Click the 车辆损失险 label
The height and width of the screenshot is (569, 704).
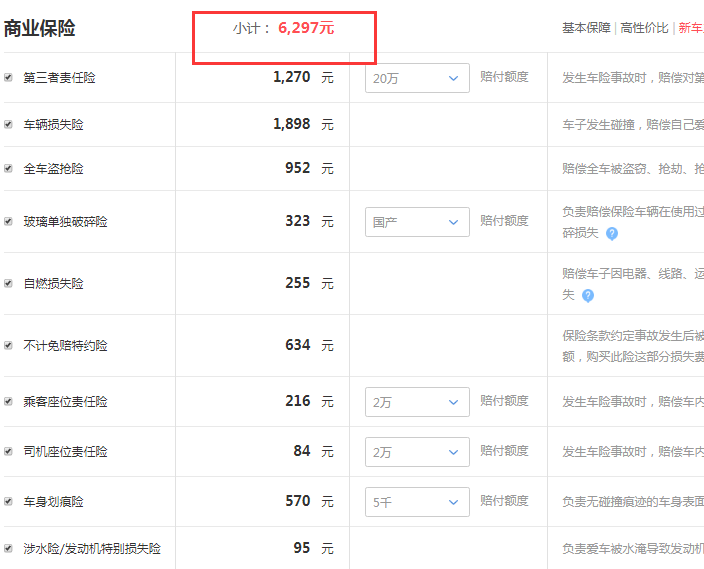(x=53, y=124)
